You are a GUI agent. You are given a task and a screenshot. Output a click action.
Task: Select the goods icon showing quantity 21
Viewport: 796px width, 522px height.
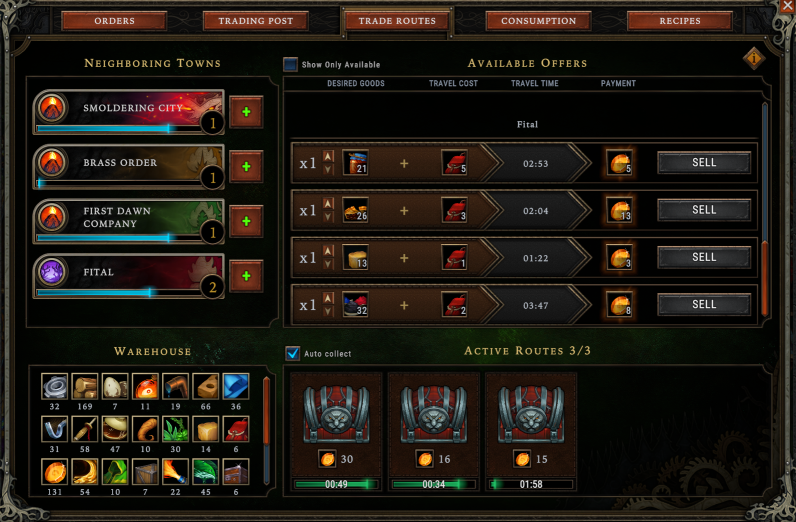coord(355,163)
